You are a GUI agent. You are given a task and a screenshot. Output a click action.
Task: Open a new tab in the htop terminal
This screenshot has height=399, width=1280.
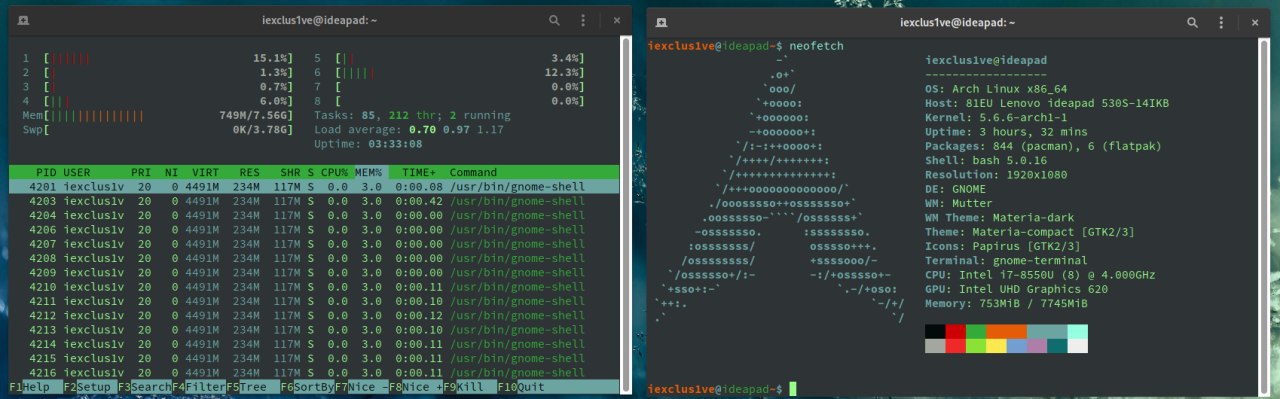pyautogui.click(x=22, y=20)
